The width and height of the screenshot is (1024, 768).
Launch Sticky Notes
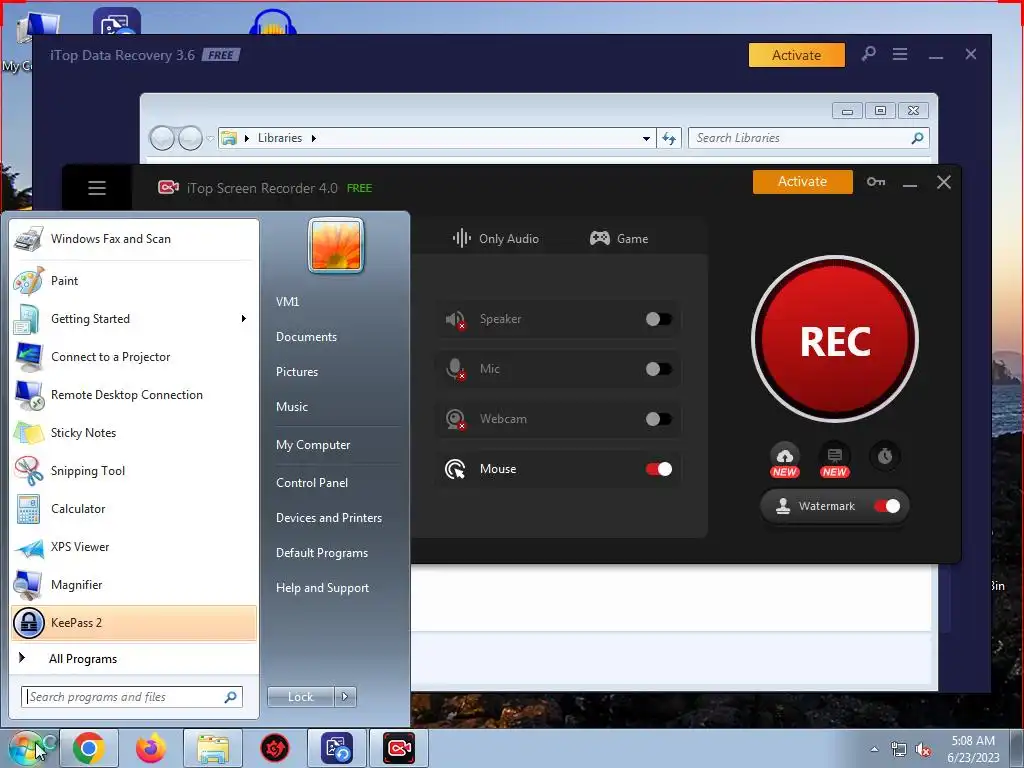[134, 433]
